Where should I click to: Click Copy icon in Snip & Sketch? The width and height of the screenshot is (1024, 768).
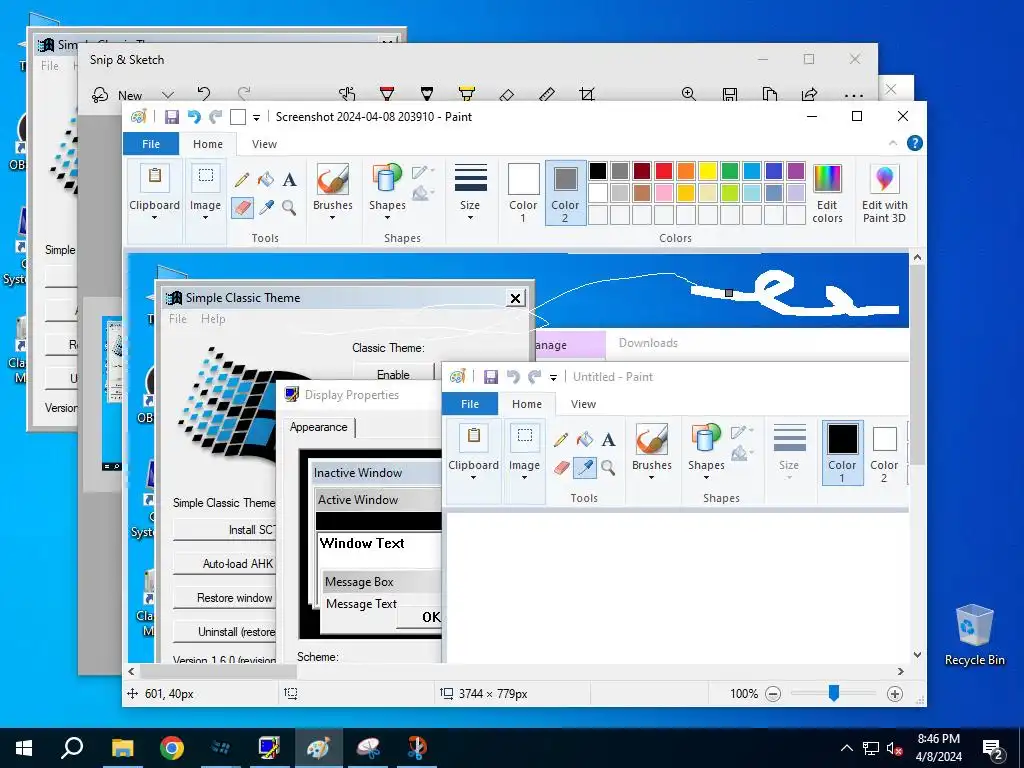pos(770,95)
